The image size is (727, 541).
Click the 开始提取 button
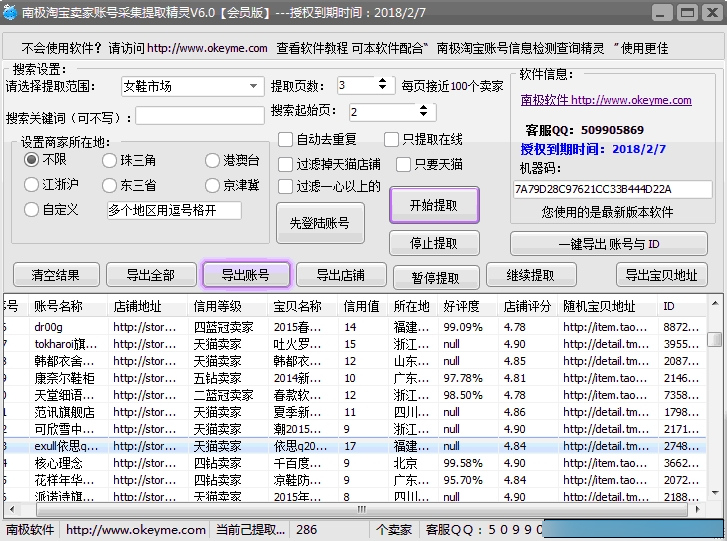click(x=434, y=205)
